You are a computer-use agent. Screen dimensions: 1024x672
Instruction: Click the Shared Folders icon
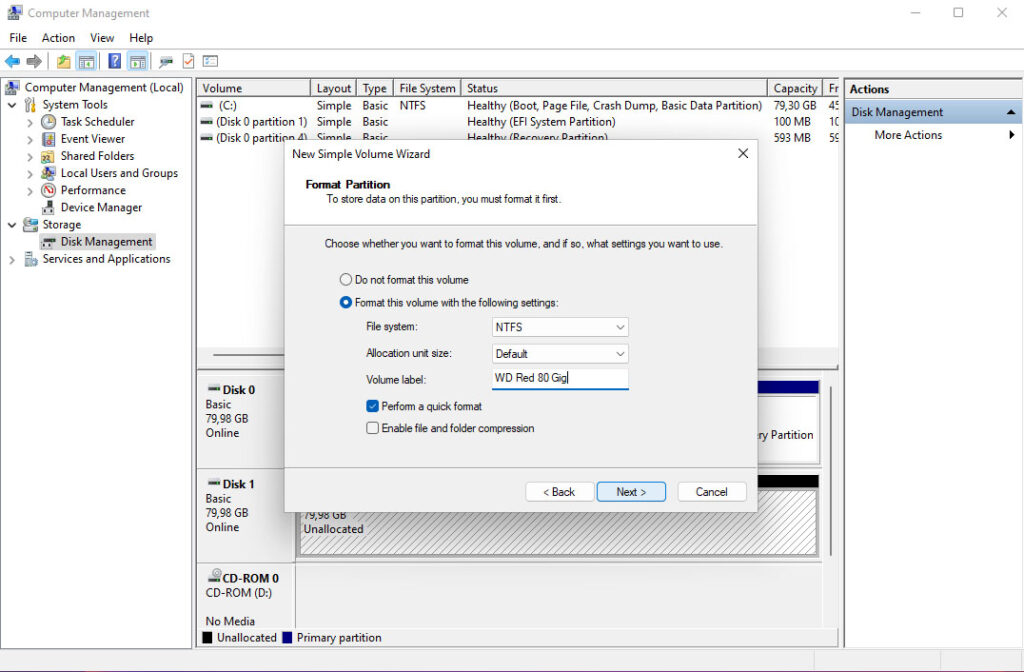[x=48, y=156]
